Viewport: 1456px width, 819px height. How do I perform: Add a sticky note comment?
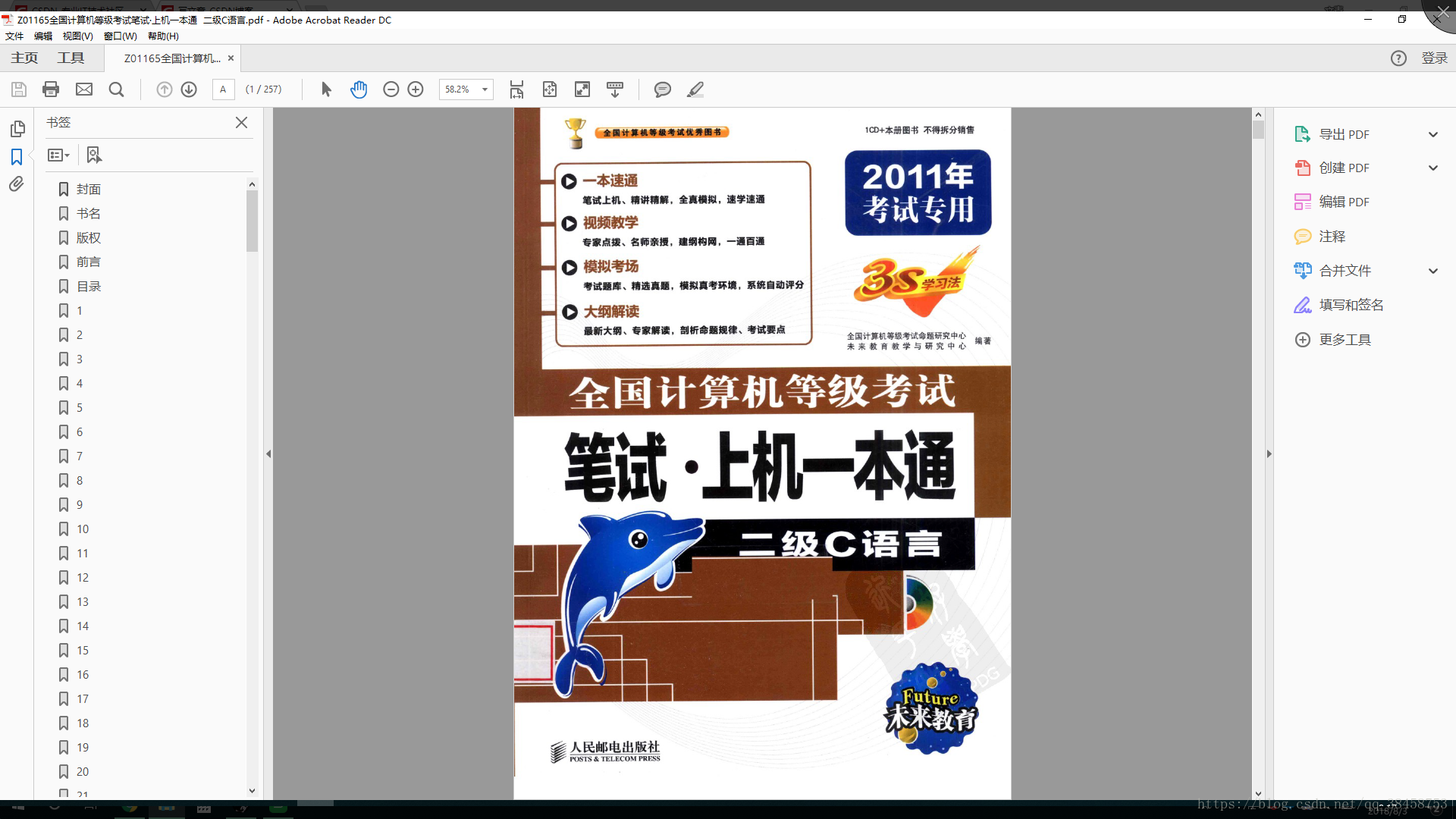pyautogui.click(x=662, y=89)
